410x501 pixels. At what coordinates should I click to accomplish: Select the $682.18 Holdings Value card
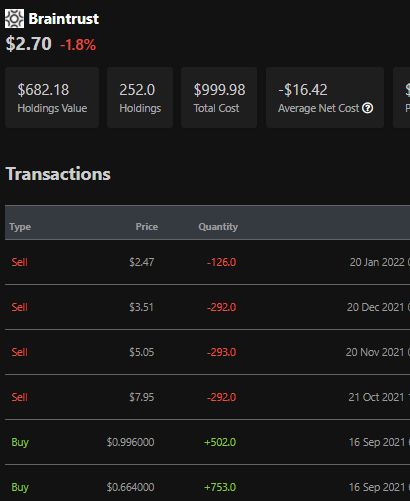(52, 97)
